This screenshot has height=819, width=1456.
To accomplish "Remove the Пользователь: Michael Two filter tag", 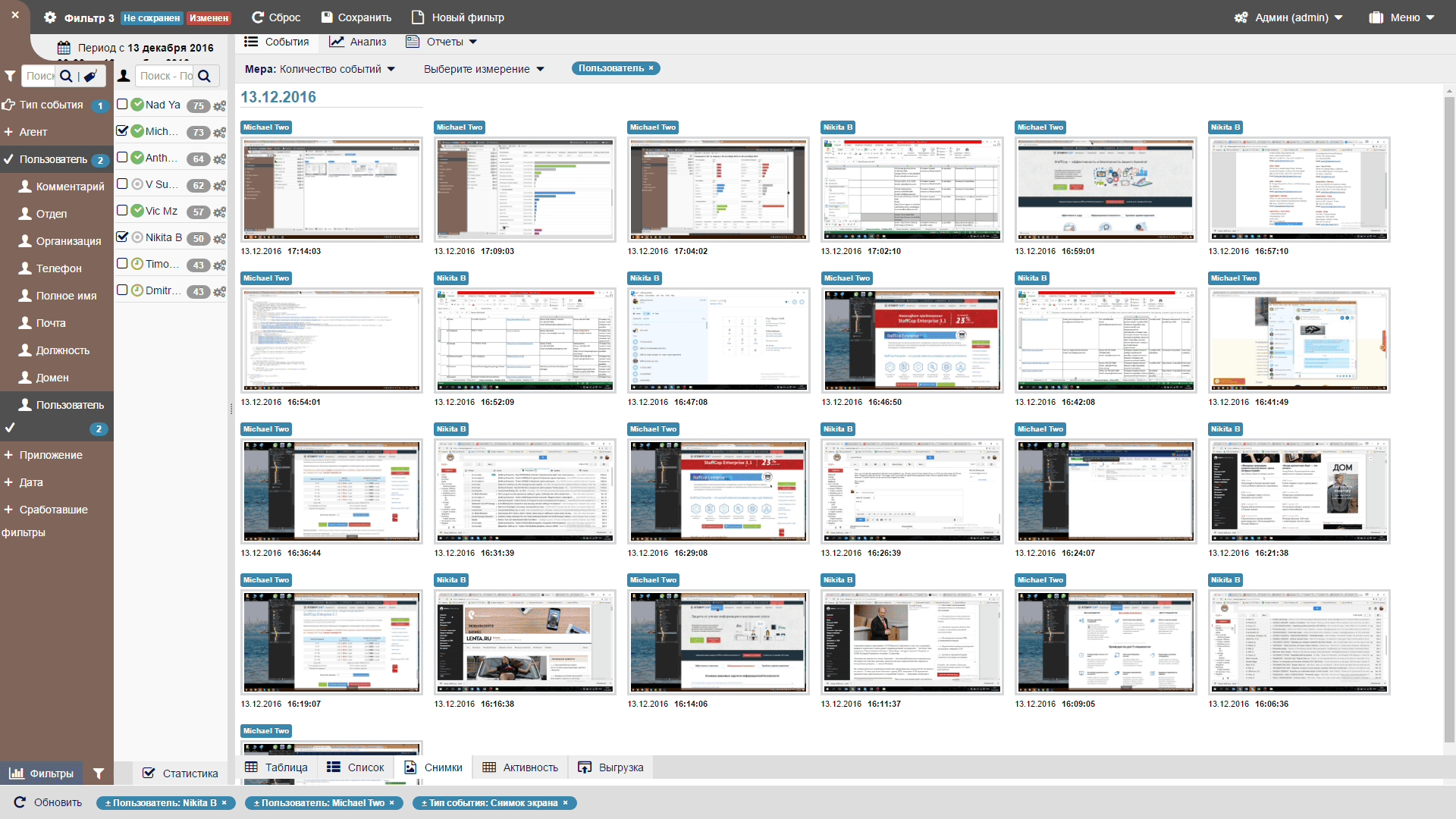I will pyautogui.click(x=392, y=803).
